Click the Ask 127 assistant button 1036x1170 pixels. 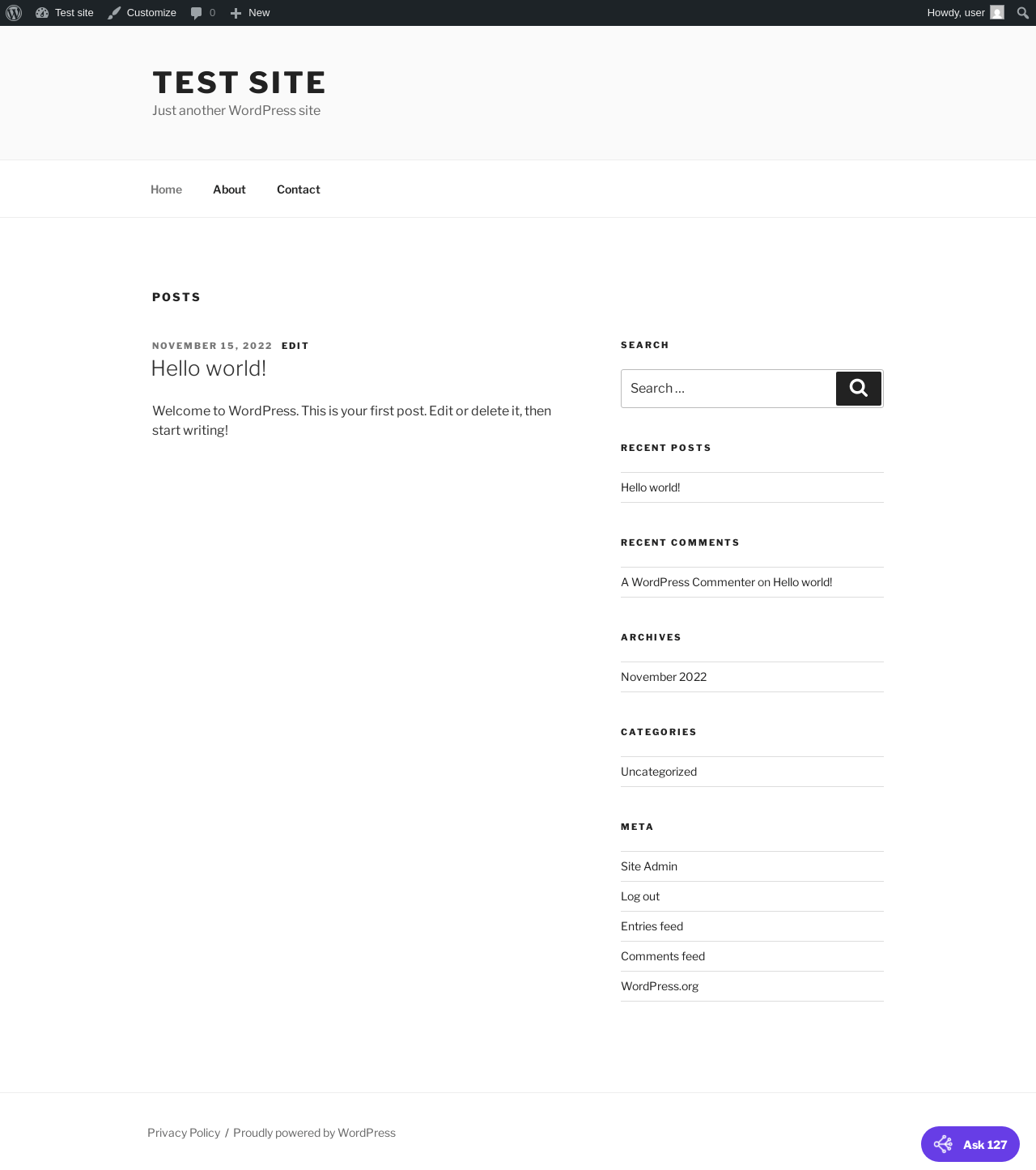(970, 1144)
